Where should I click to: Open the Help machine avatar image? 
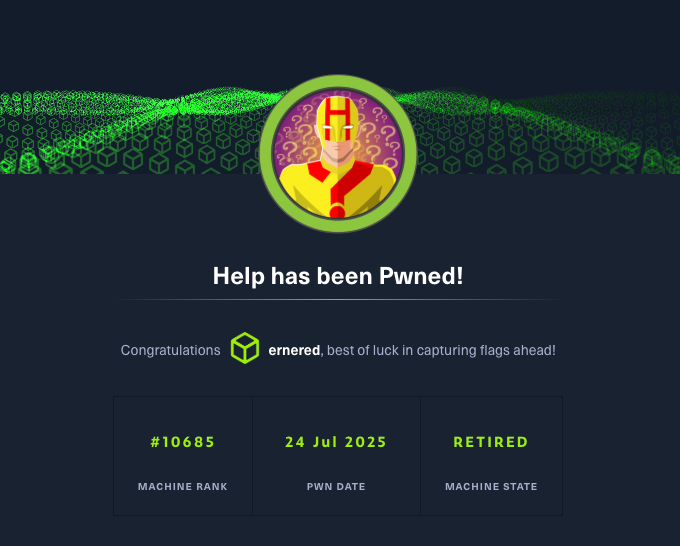(338, 154)
